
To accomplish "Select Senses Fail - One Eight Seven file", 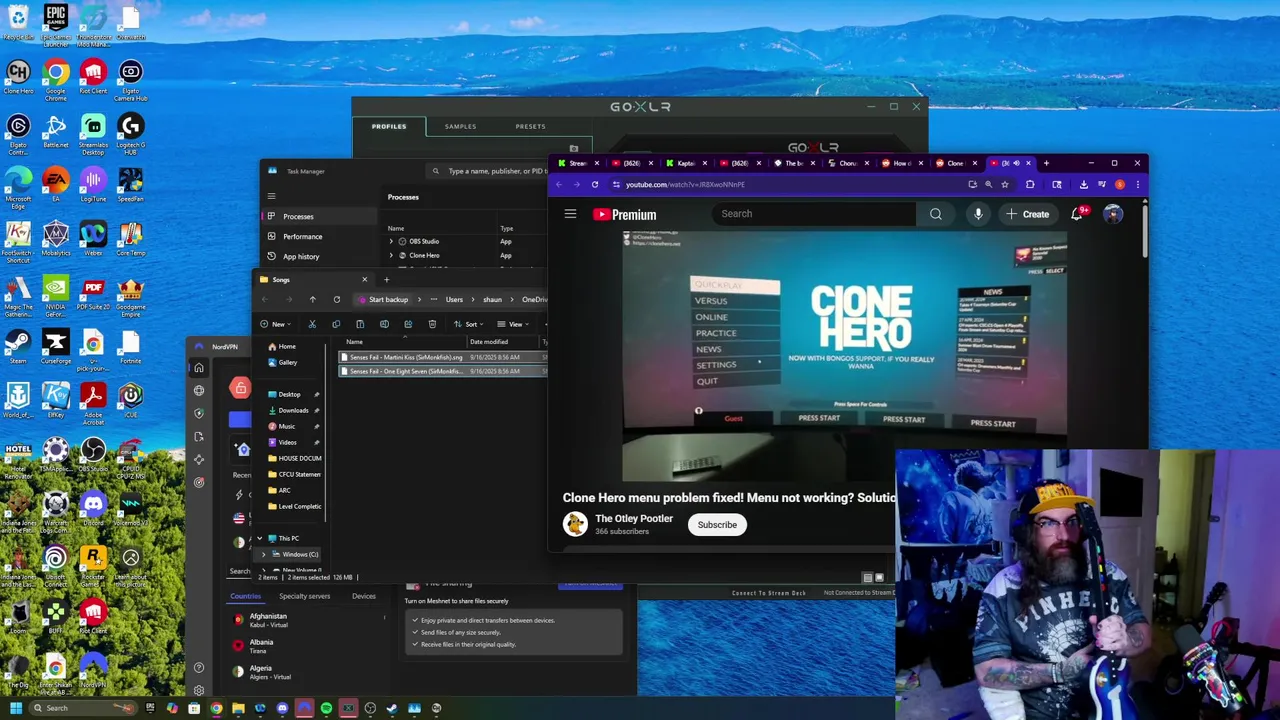I will click(x=444, y=371).
